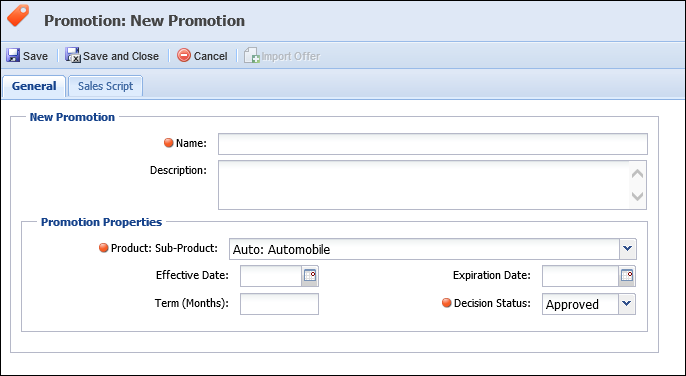The width and height of the screenshot is (686, 376).
Task: Click the Term (Months) input field
Action: [x=279, y=304]
